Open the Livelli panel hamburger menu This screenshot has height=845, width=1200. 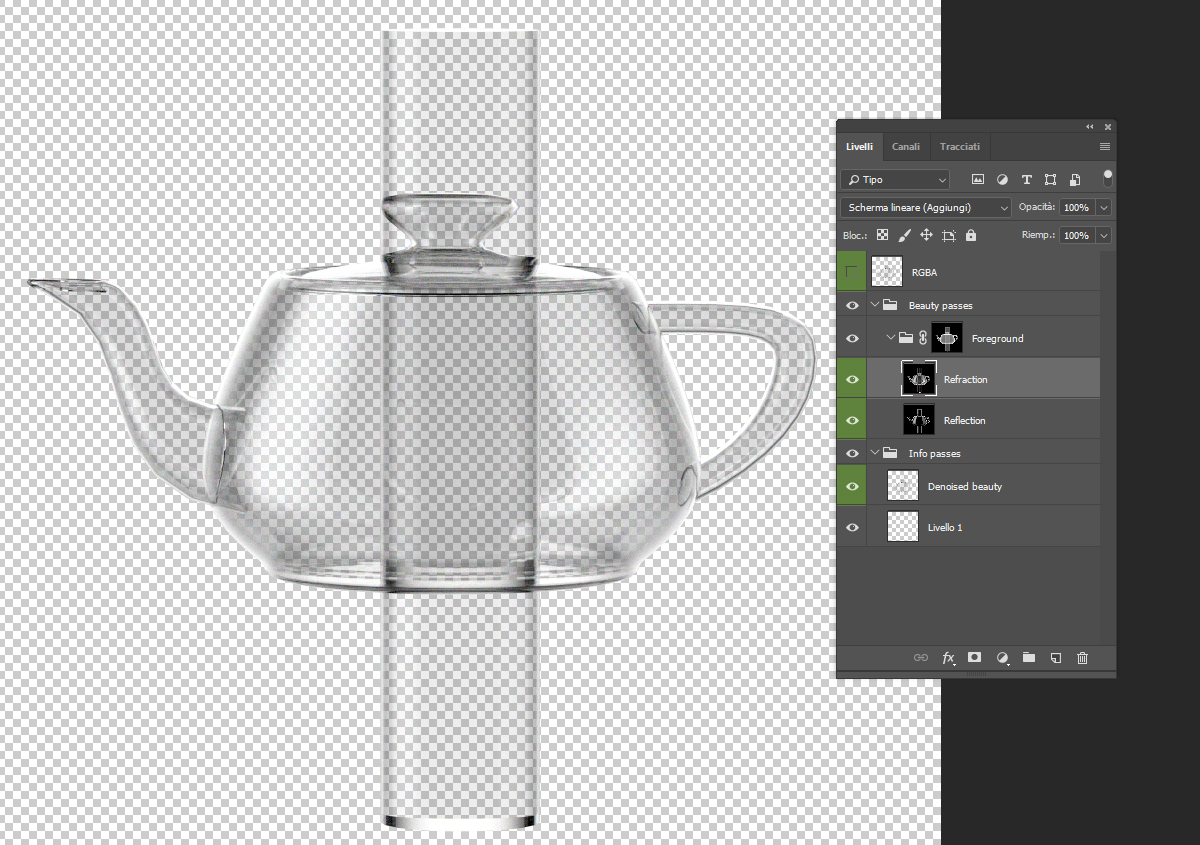pos(1105,147)
